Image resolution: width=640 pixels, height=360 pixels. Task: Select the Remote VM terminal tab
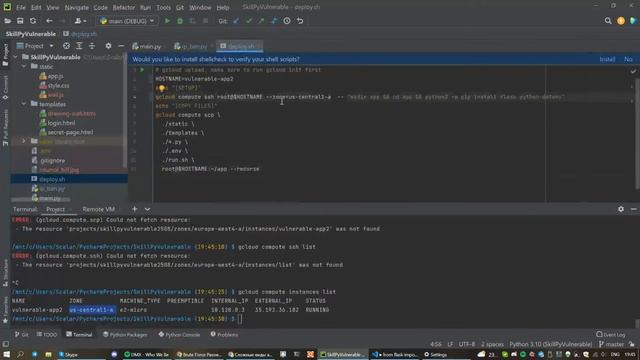pyautogui.click(x=98, y=209)
